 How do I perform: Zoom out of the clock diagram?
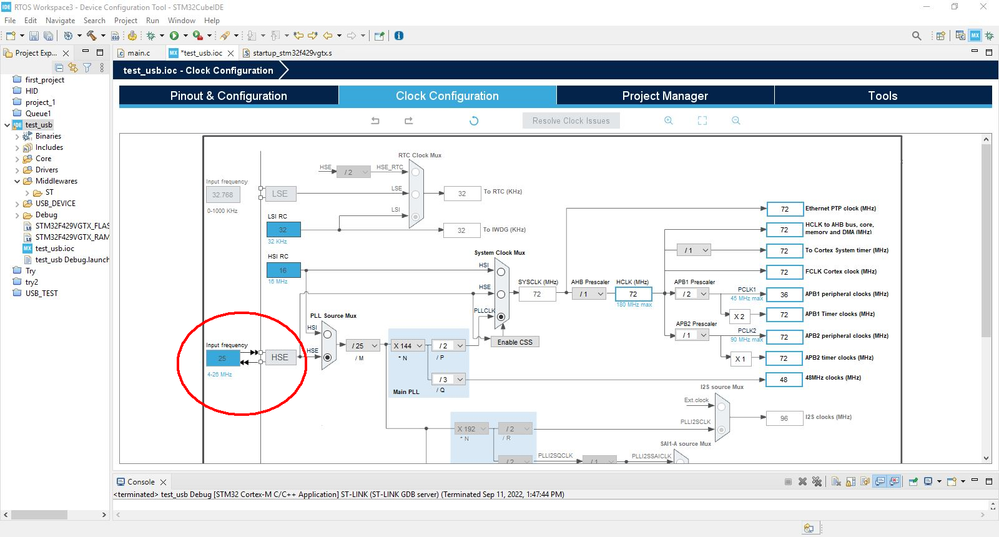point(736,120)
